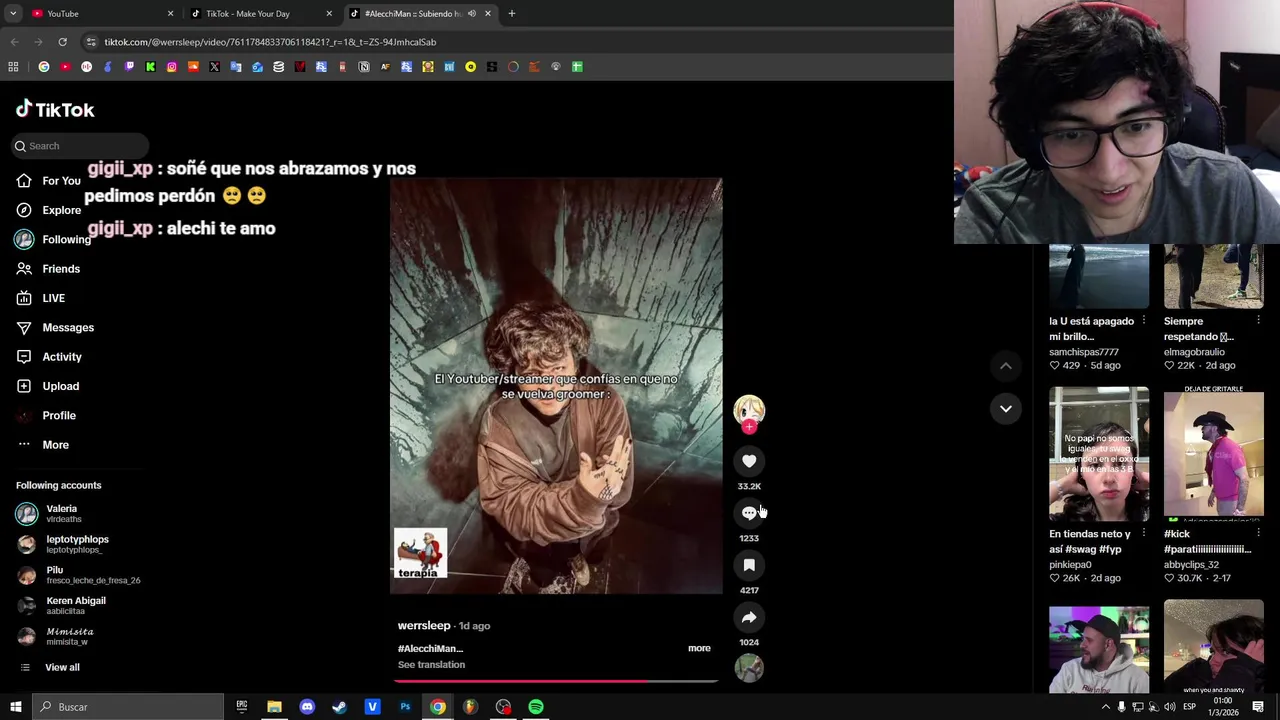Open 'Siempre respetando' recommended video
This screenshot has width=1280, height=720.
[x=1214, y=276]
